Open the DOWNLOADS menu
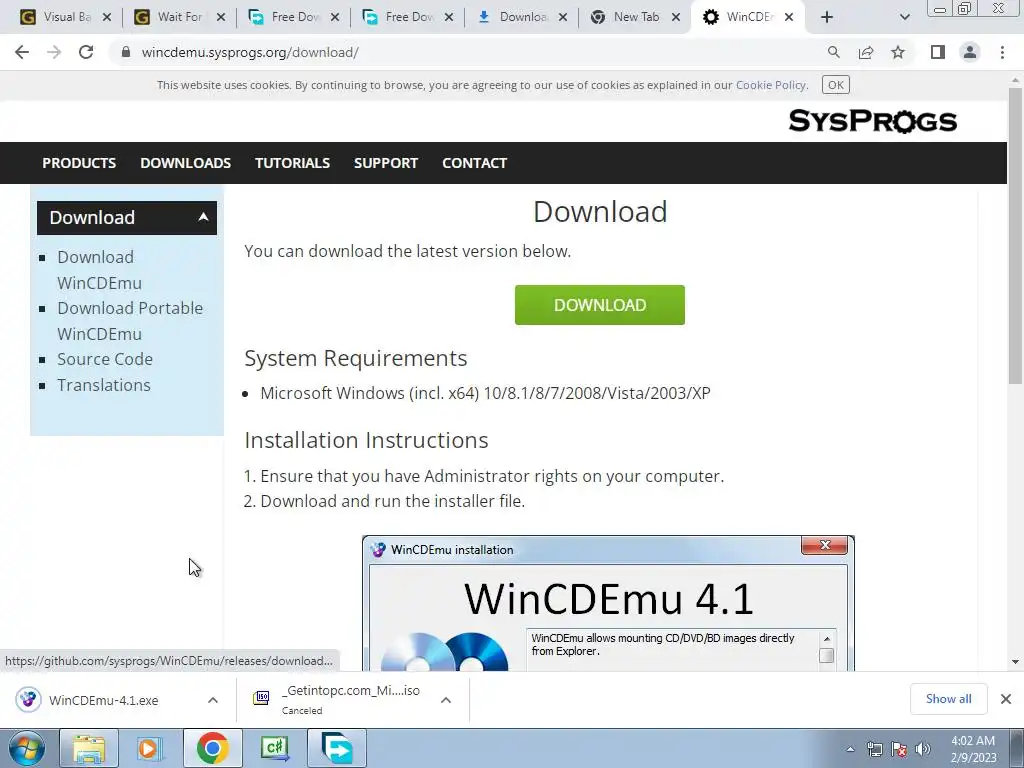The width and height of the screenshot is (1024, 768). click(x=185, y=163)
